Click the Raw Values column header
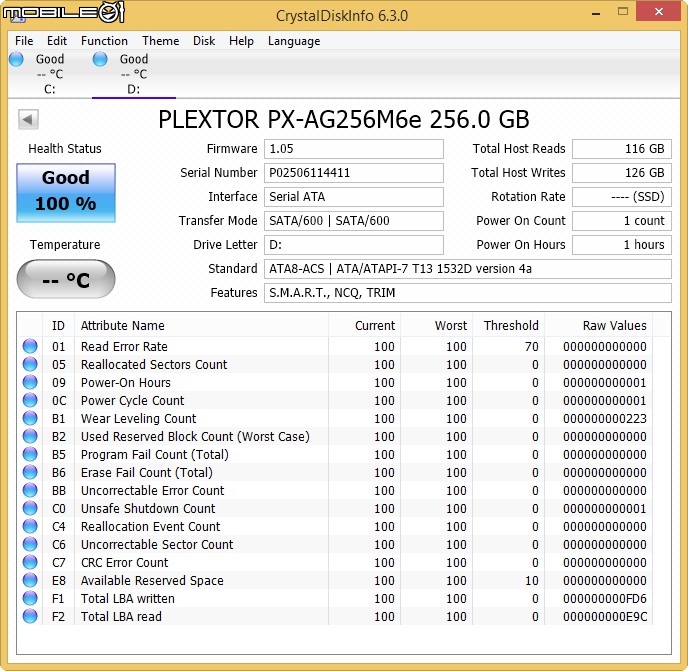This screenshot has width=688, height=671. 598,326
